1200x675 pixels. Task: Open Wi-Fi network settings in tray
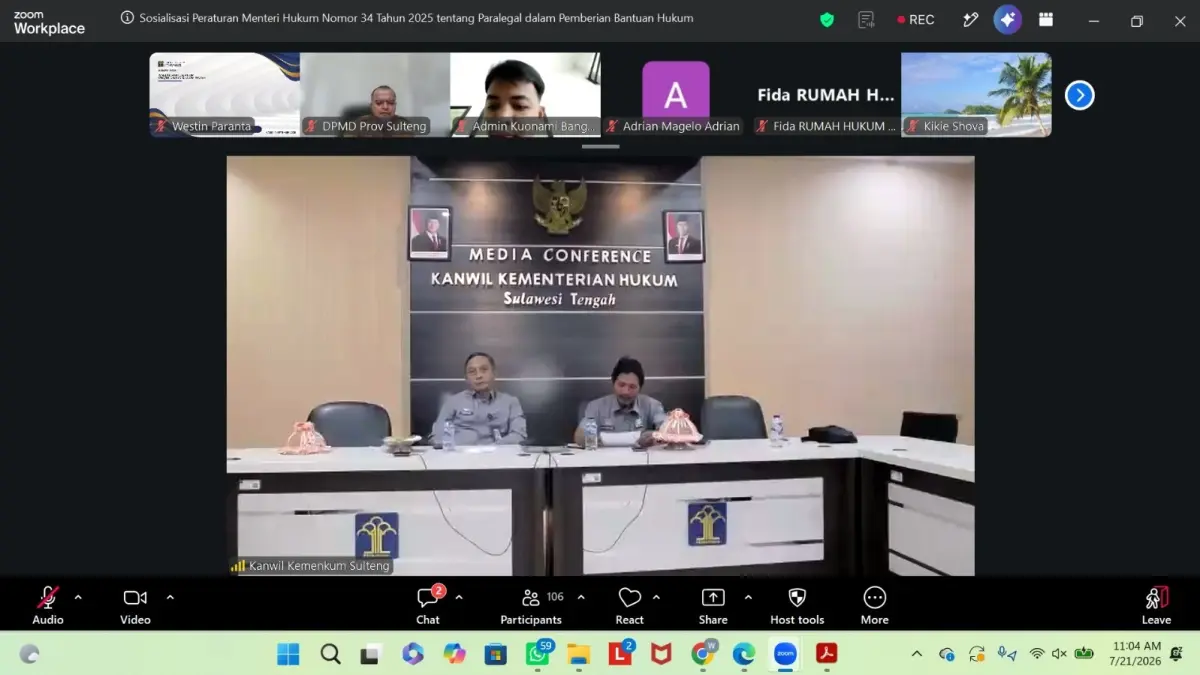tap(1037, 654)
